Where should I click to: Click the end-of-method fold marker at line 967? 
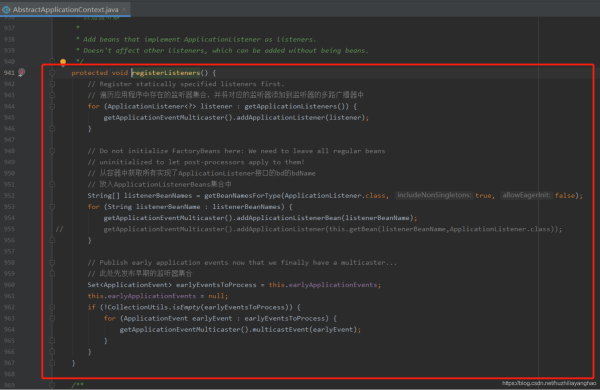pos(52,363)
